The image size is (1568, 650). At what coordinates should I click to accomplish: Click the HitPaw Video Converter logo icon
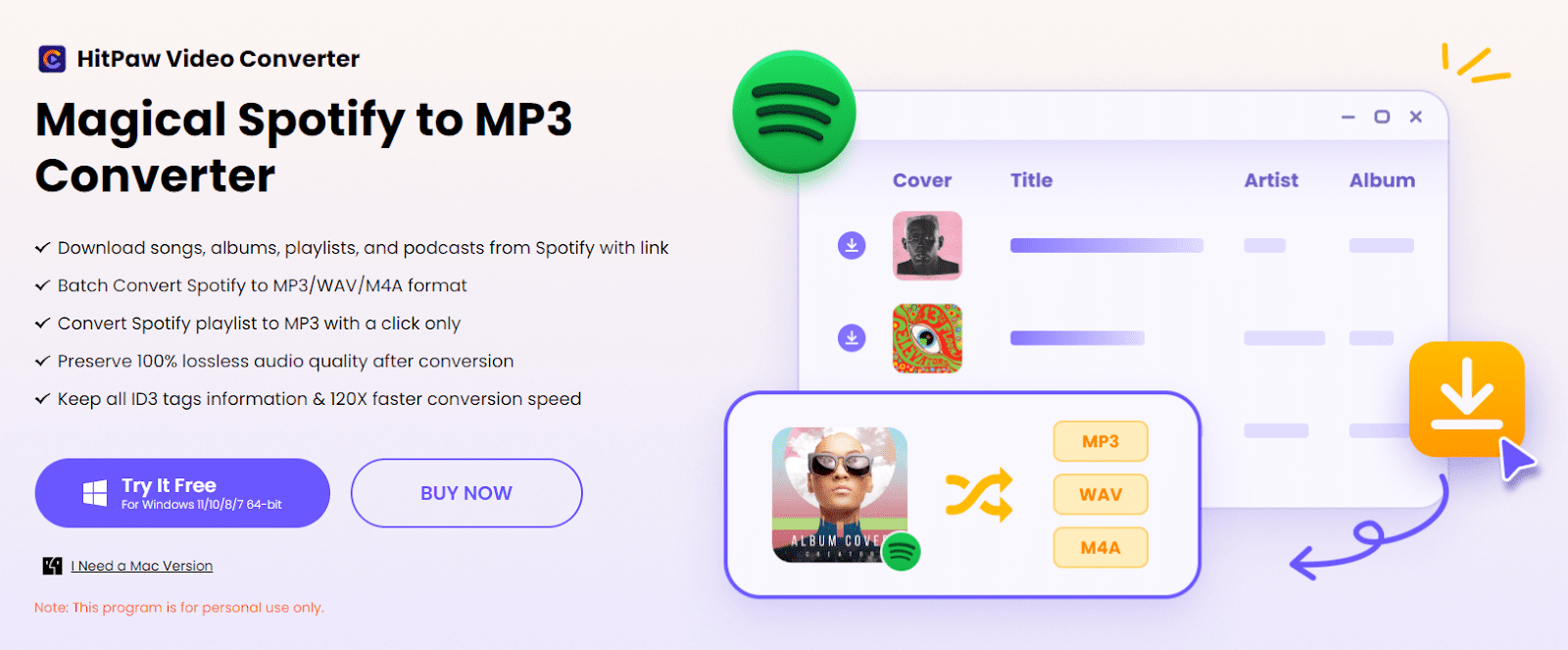point(52,59)
